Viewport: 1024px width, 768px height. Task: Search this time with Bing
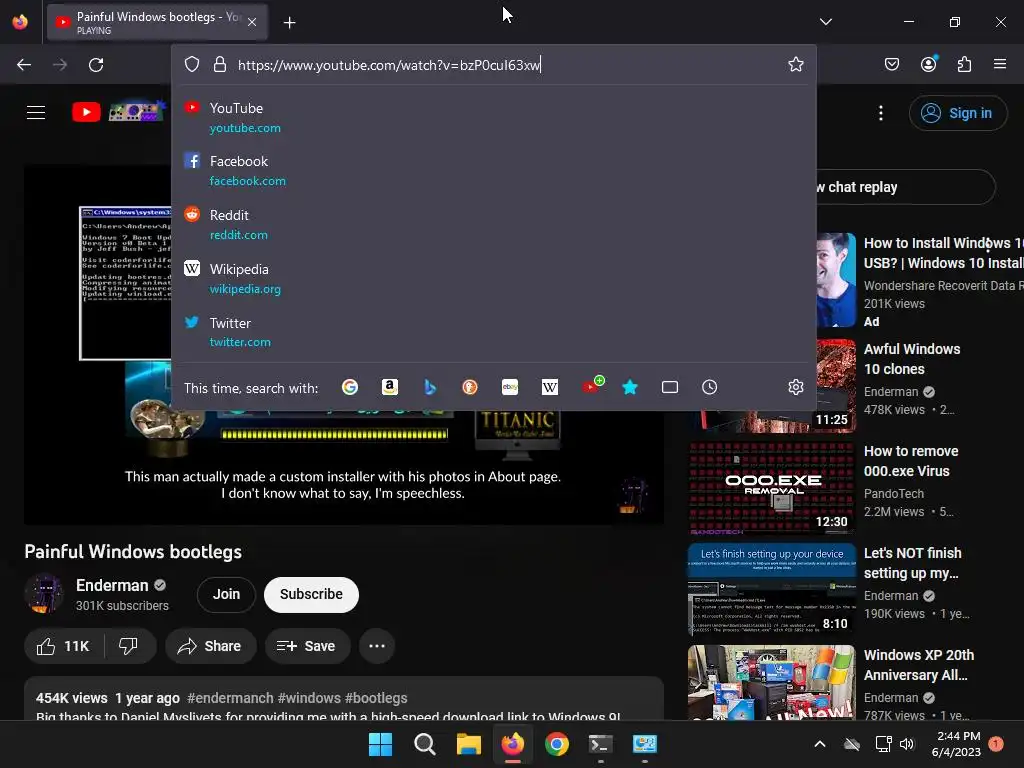430,387
